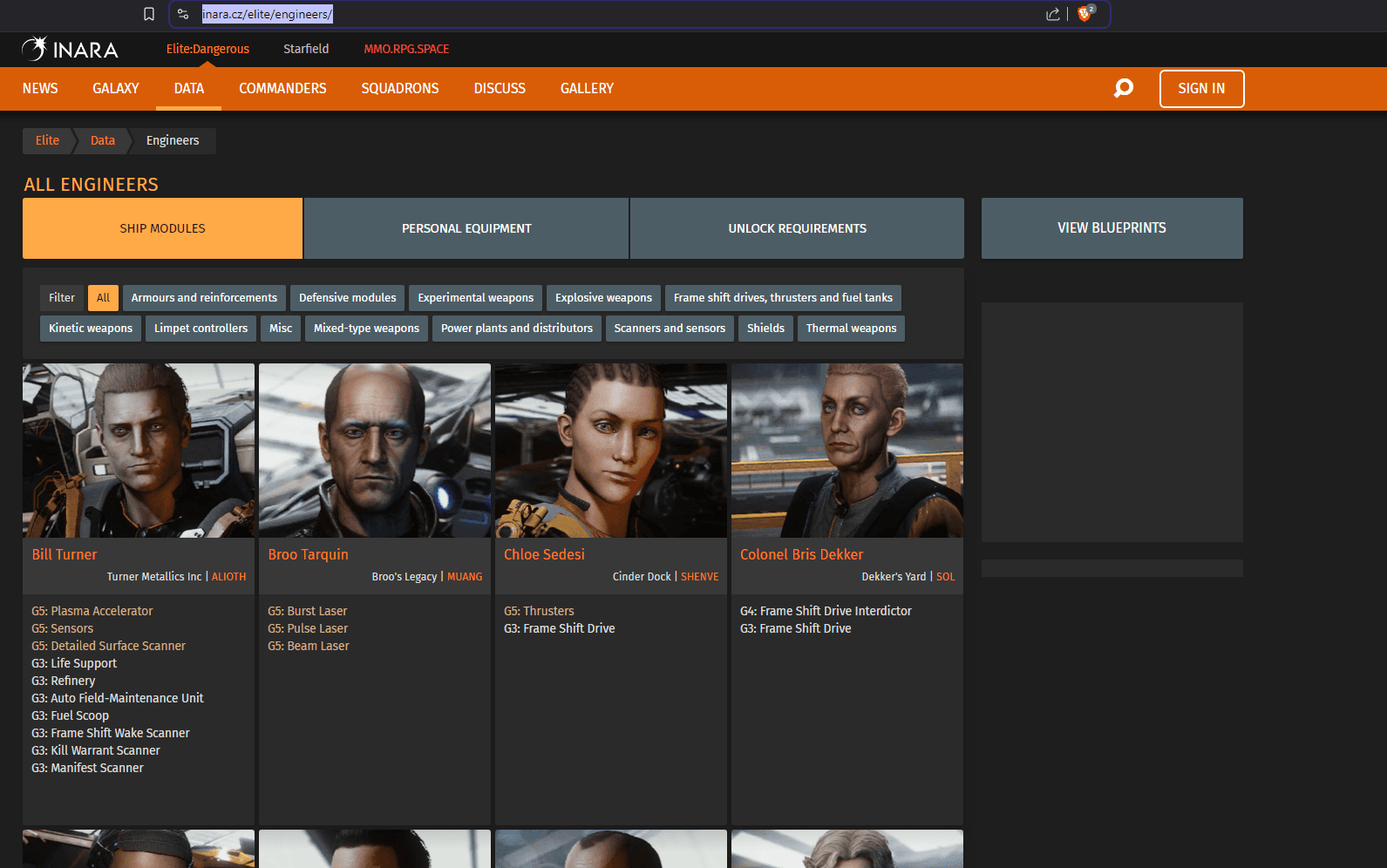This screenshot has width=1387, height=868.
Task: Click the Brave shields icon
Action: click(x=1084, y=14)
